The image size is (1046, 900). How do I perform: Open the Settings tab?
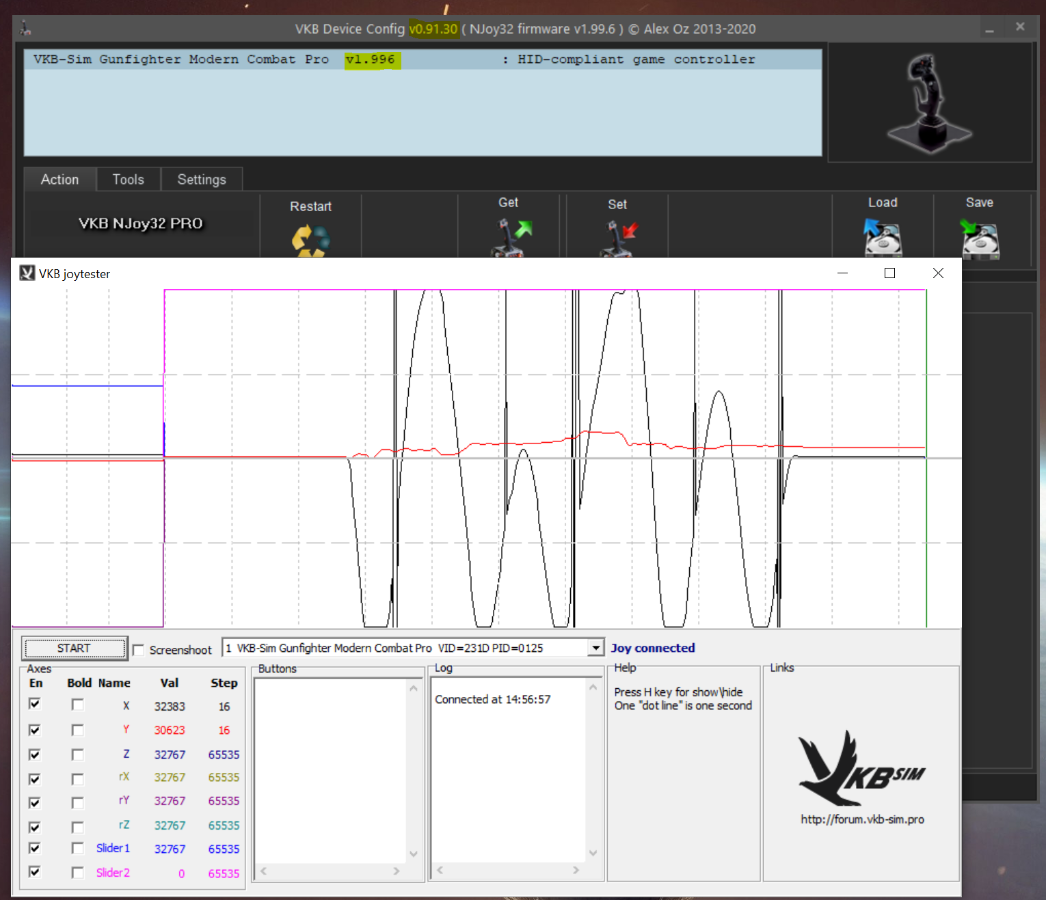[x=201, y=179]
